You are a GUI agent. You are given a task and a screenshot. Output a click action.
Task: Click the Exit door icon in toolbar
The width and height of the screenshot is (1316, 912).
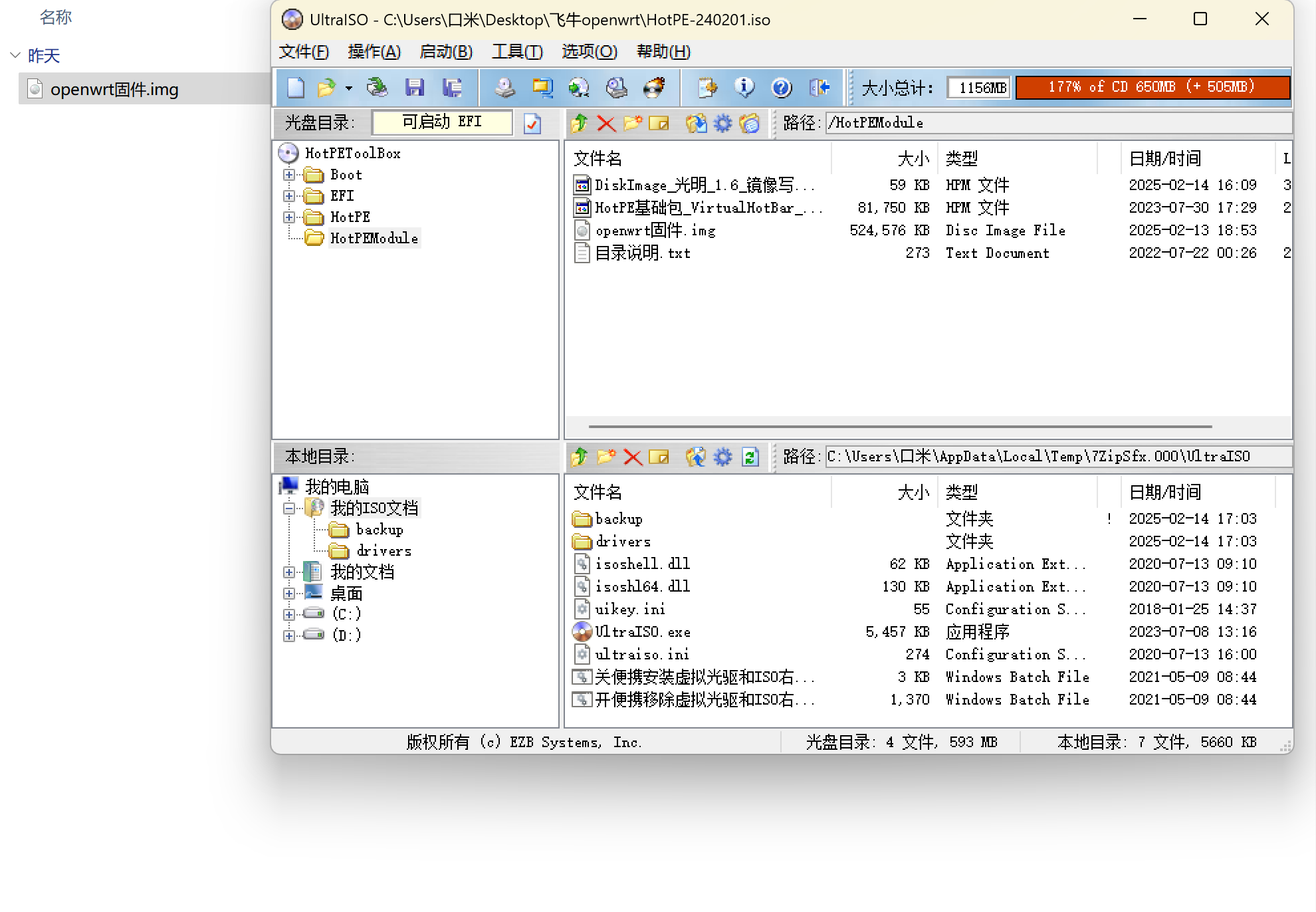click(x=820, y=88)
